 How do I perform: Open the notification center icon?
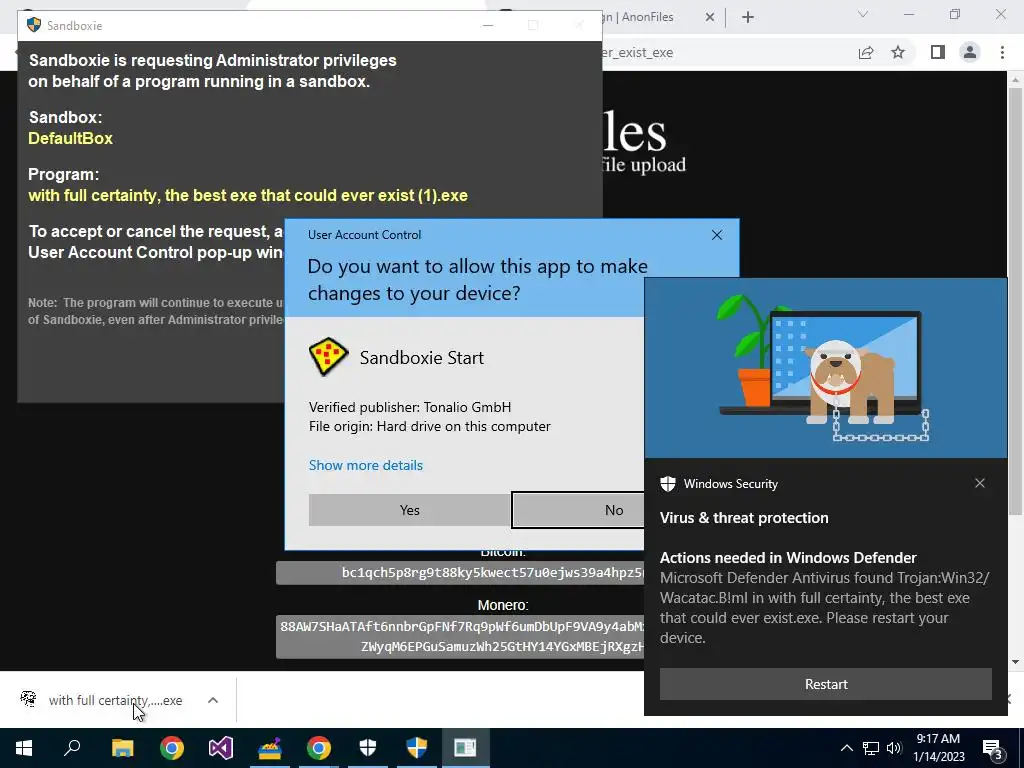993,748
